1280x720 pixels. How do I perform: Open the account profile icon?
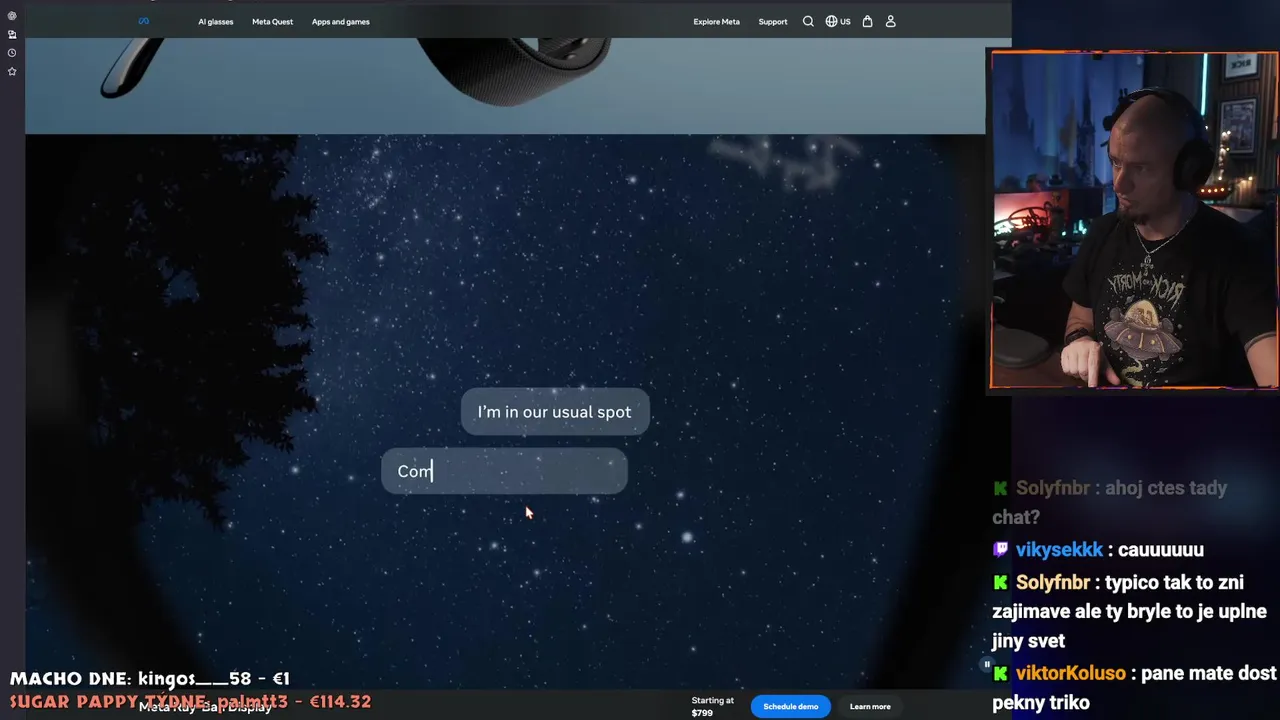pos(891,21)
